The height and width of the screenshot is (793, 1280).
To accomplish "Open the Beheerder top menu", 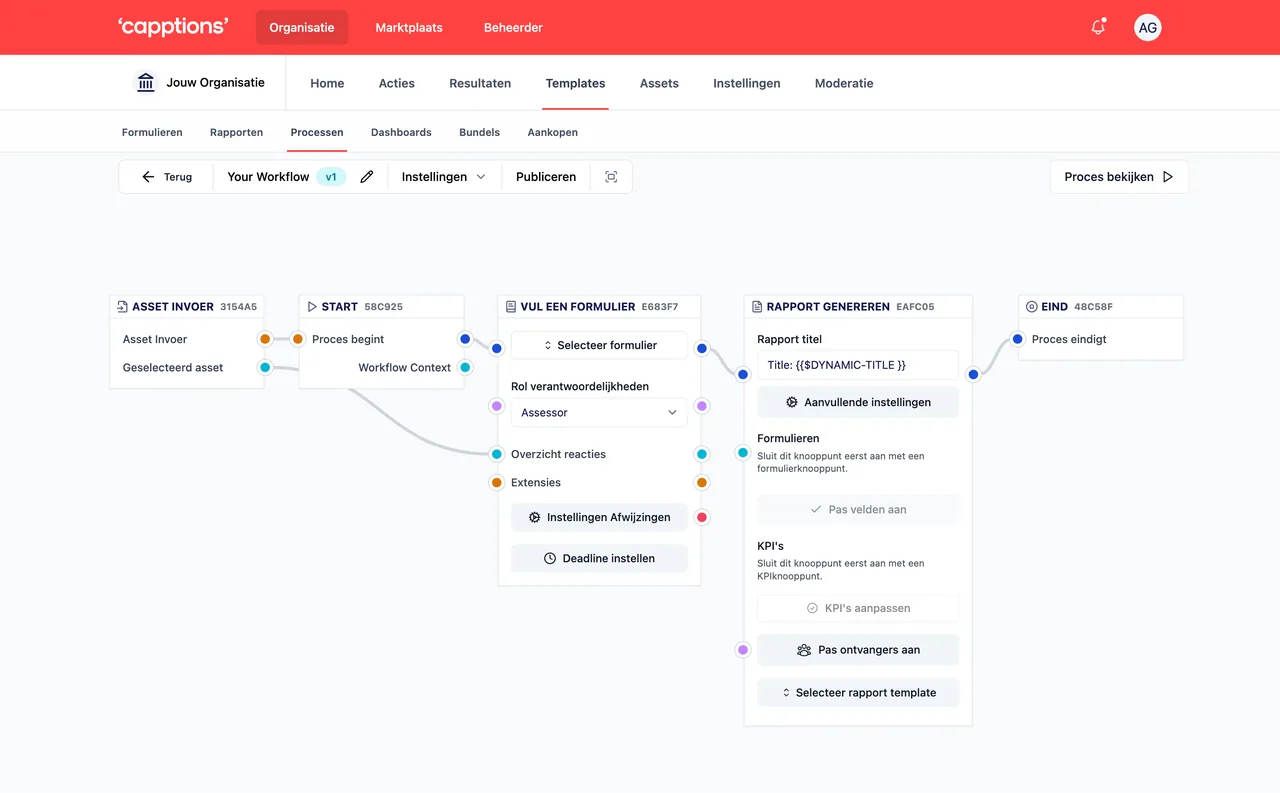I will click(513, 27).
